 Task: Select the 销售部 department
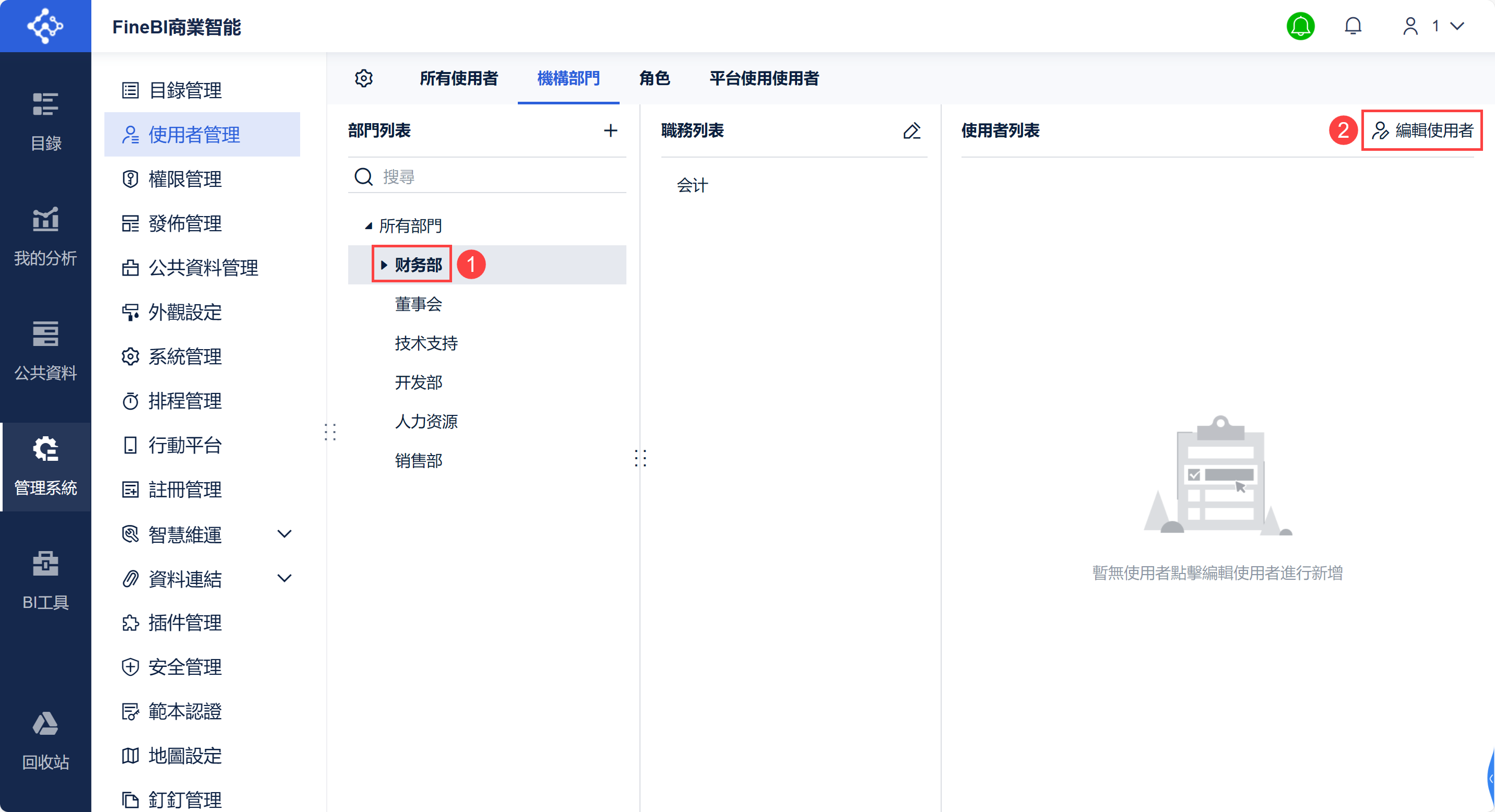coord(419,460)
